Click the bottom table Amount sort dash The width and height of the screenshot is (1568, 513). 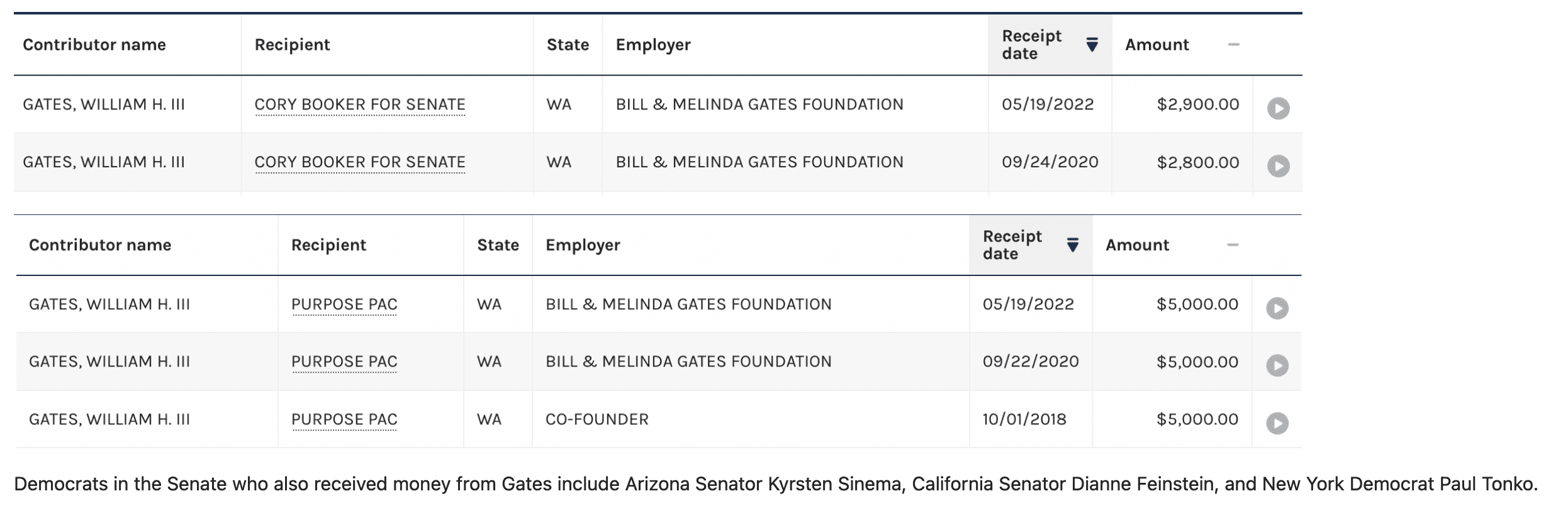pyautogui.click(x=1233, y=245)
